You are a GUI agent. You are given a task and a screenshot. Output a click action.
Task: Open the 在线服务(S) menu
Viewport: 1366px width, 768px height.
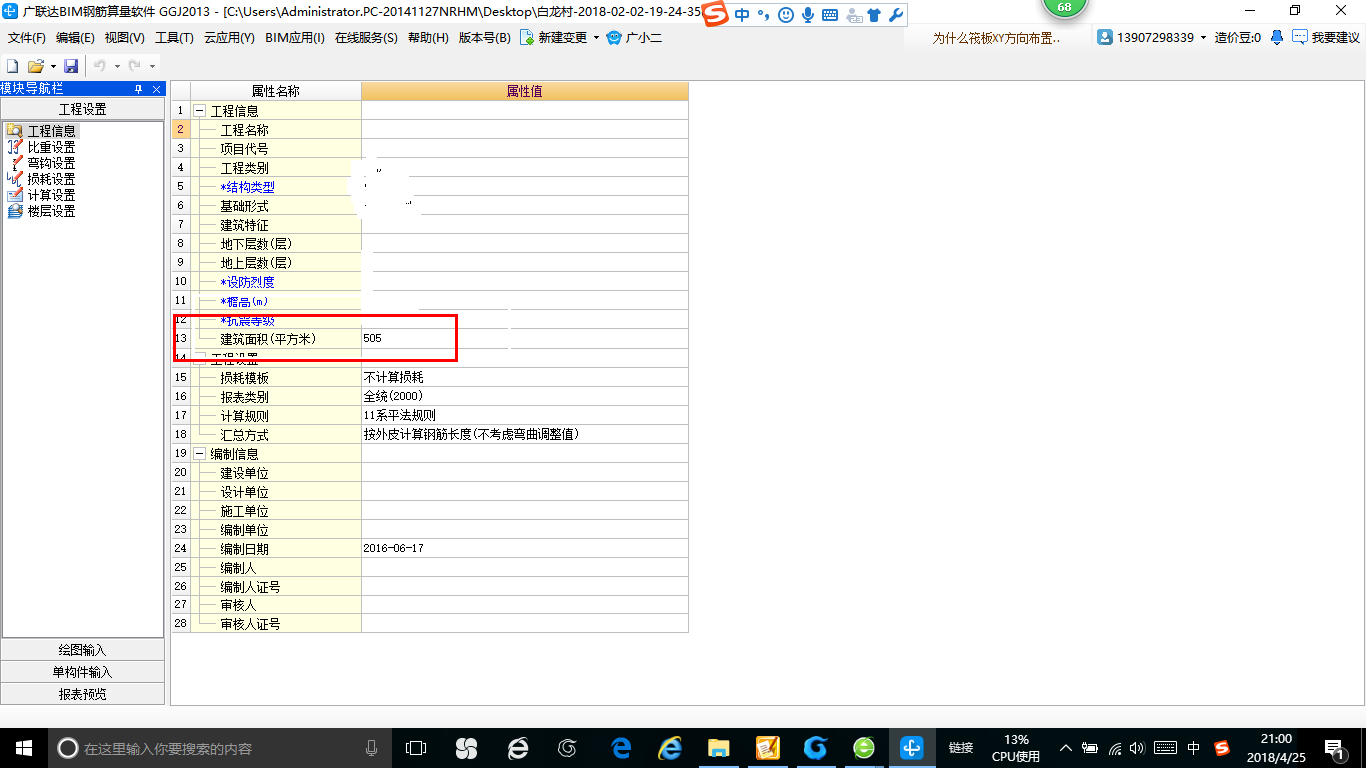[366, 38]
